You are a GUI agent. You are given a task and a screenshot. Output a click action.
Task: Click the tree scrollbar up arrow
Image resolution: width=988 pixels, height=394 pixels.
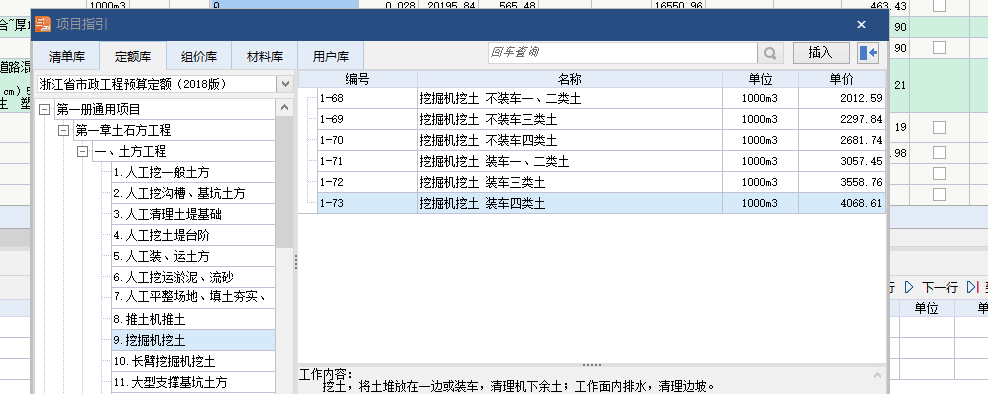pyautogui.click(x=285, y=108)
